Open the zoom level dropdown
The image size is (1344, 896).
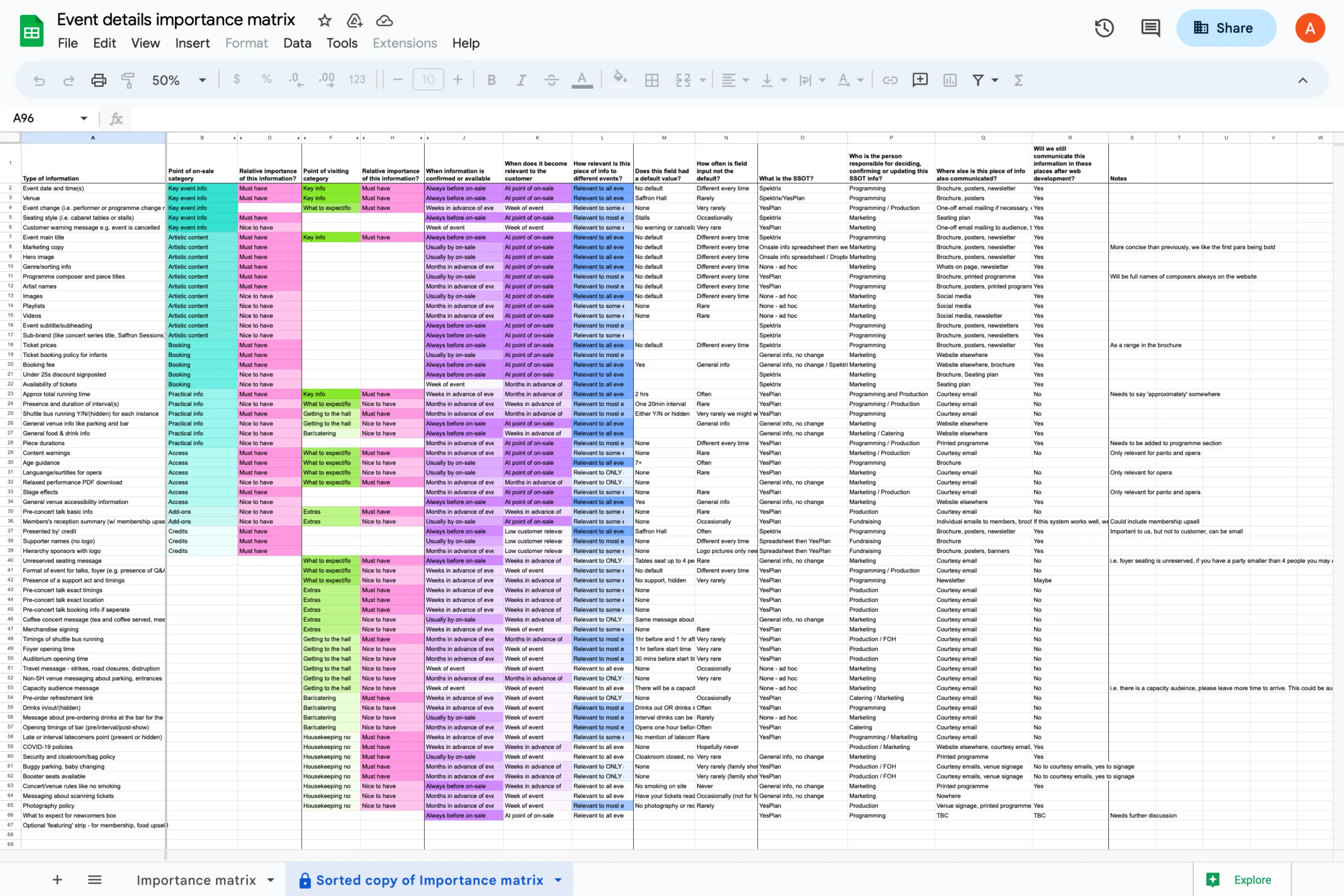(202, 80)
